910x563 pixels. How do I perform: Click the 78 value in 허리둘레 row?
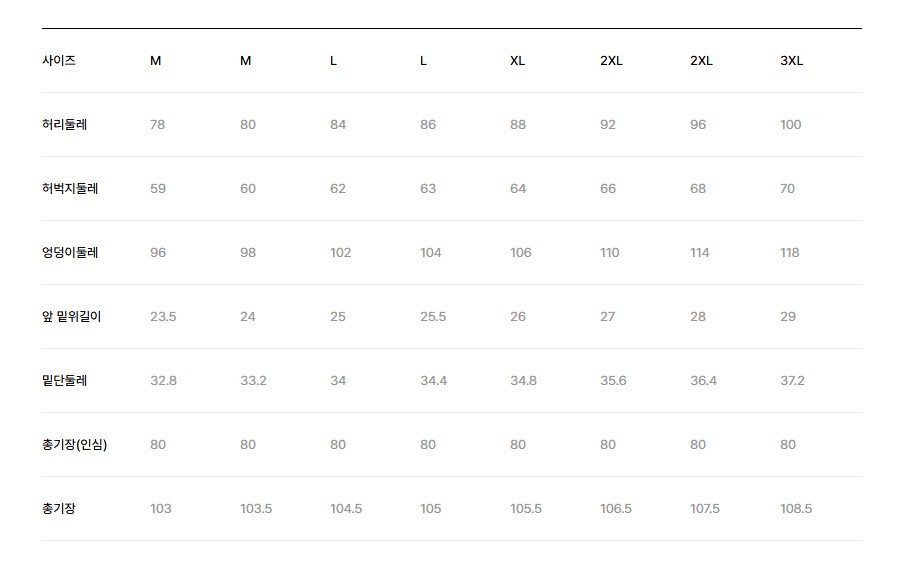click(158, 125)
